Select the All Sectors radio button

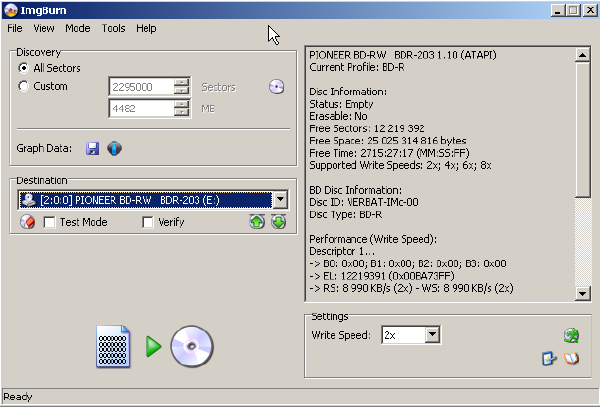pos(23,68)
